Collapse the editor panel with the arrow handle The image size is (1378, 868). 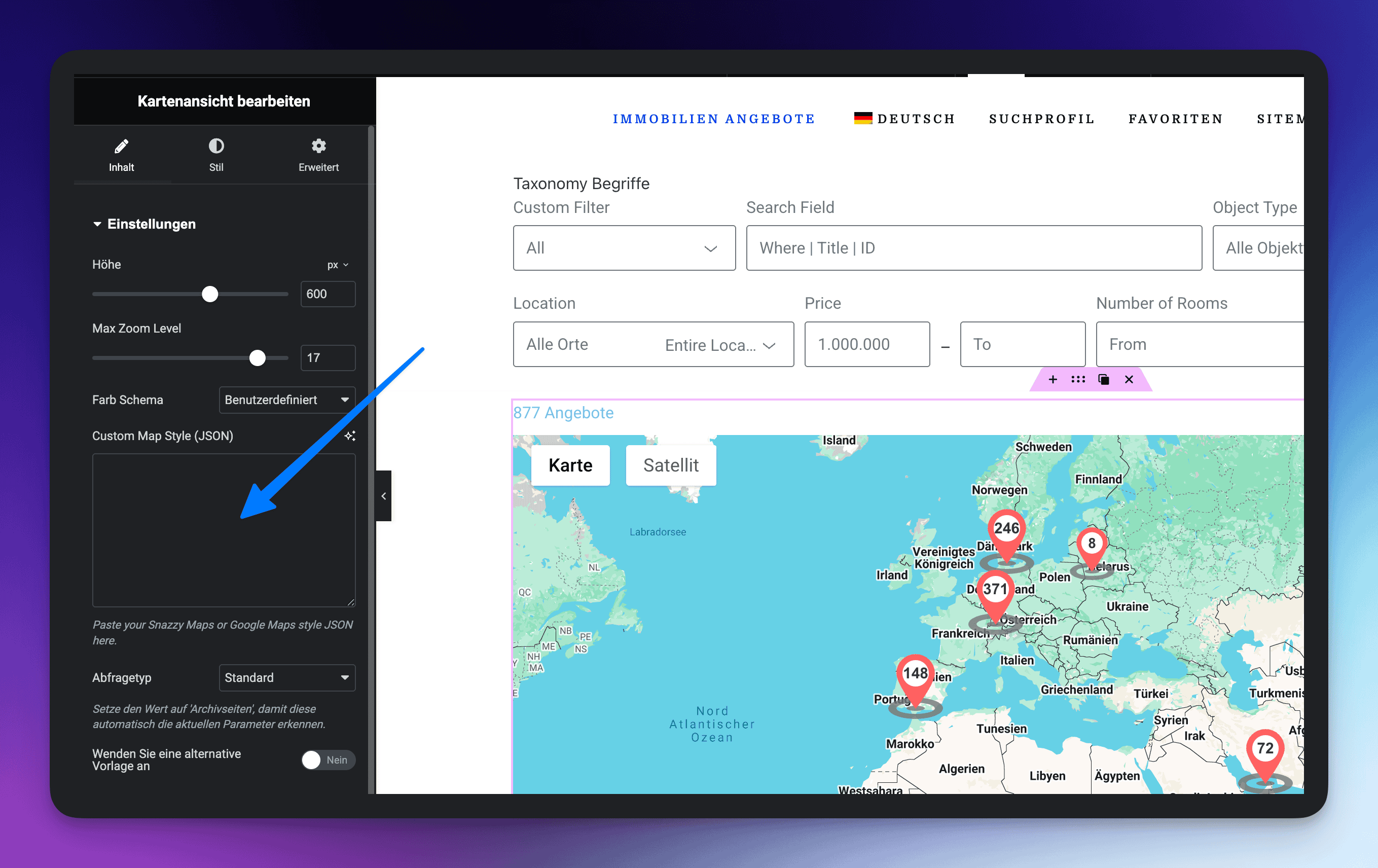[383, 496]
